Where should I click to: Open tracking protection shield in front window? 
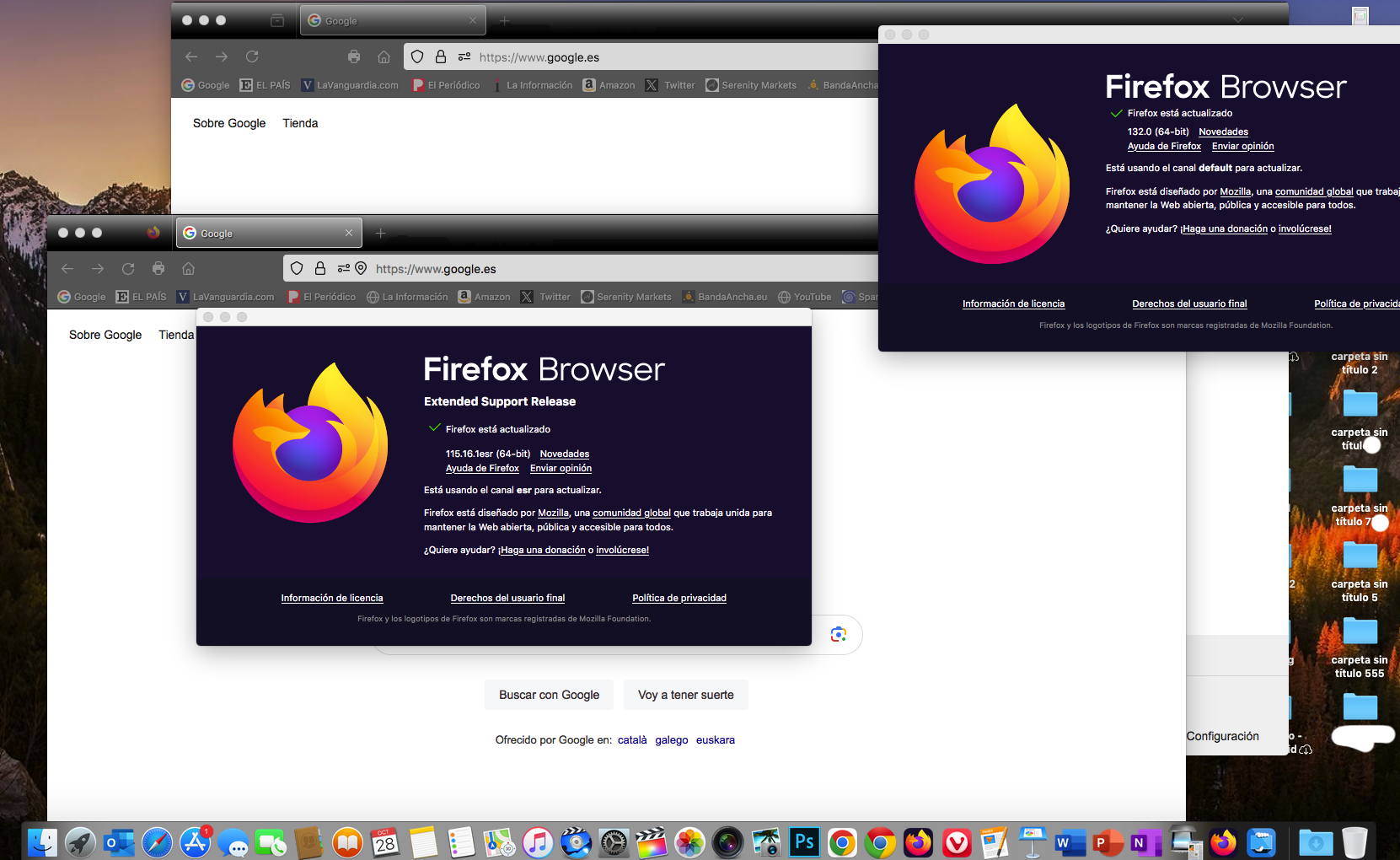click(297, 269)
